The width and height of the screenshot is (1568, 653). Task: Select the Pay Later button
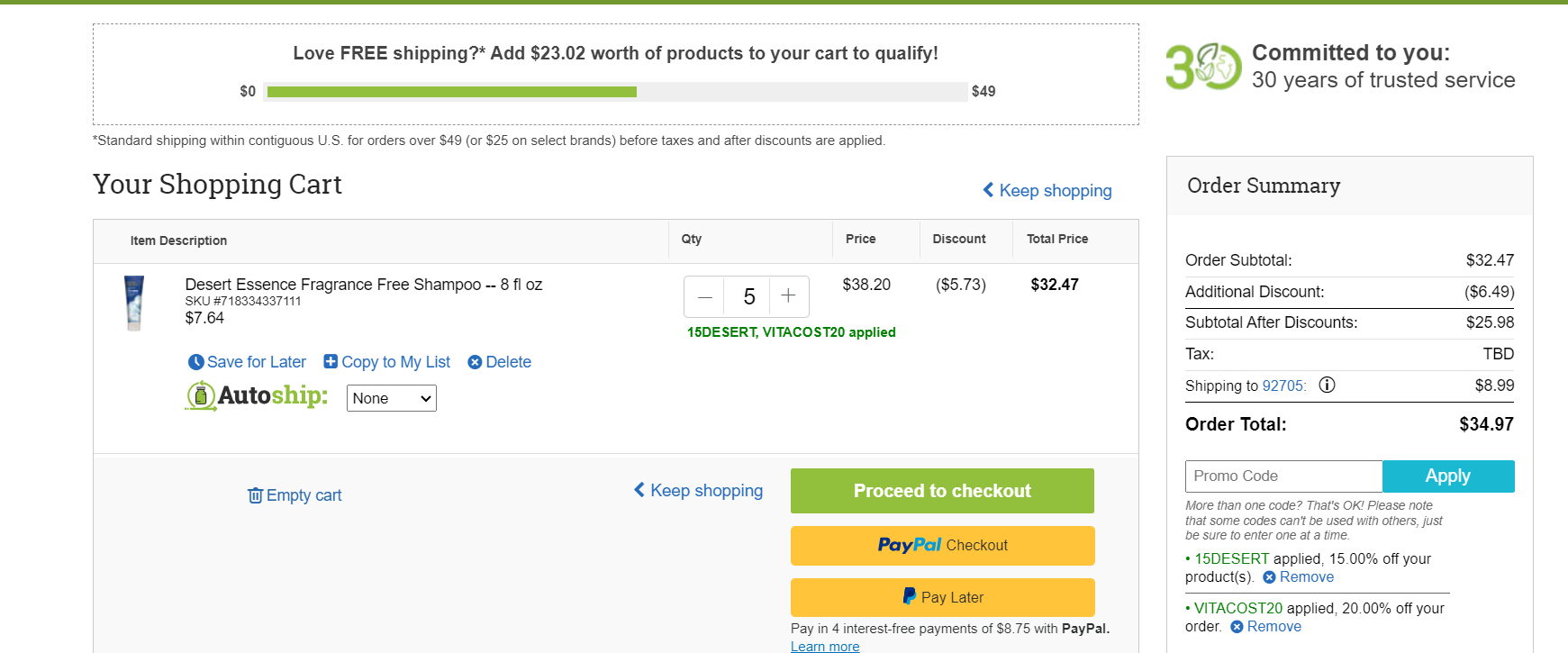(943, 597)
